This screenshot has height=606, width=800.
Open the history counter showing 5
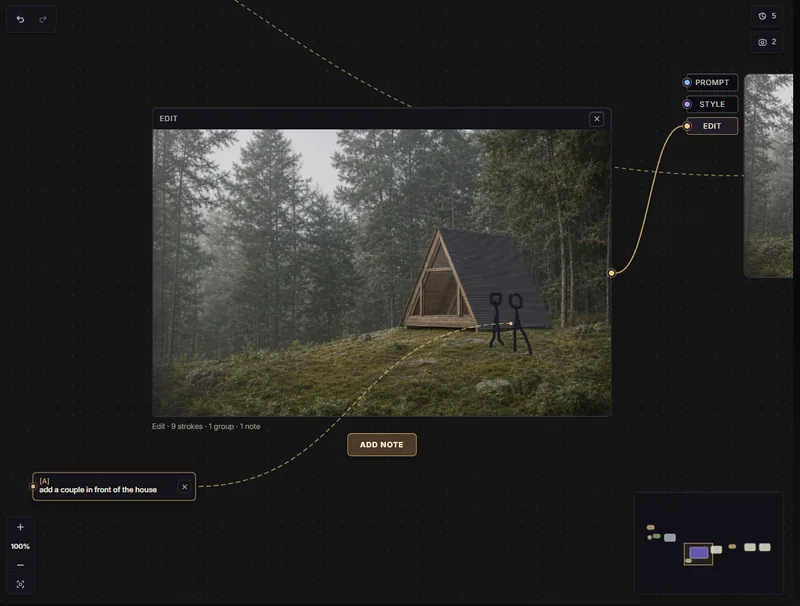[x=767, y=16]
